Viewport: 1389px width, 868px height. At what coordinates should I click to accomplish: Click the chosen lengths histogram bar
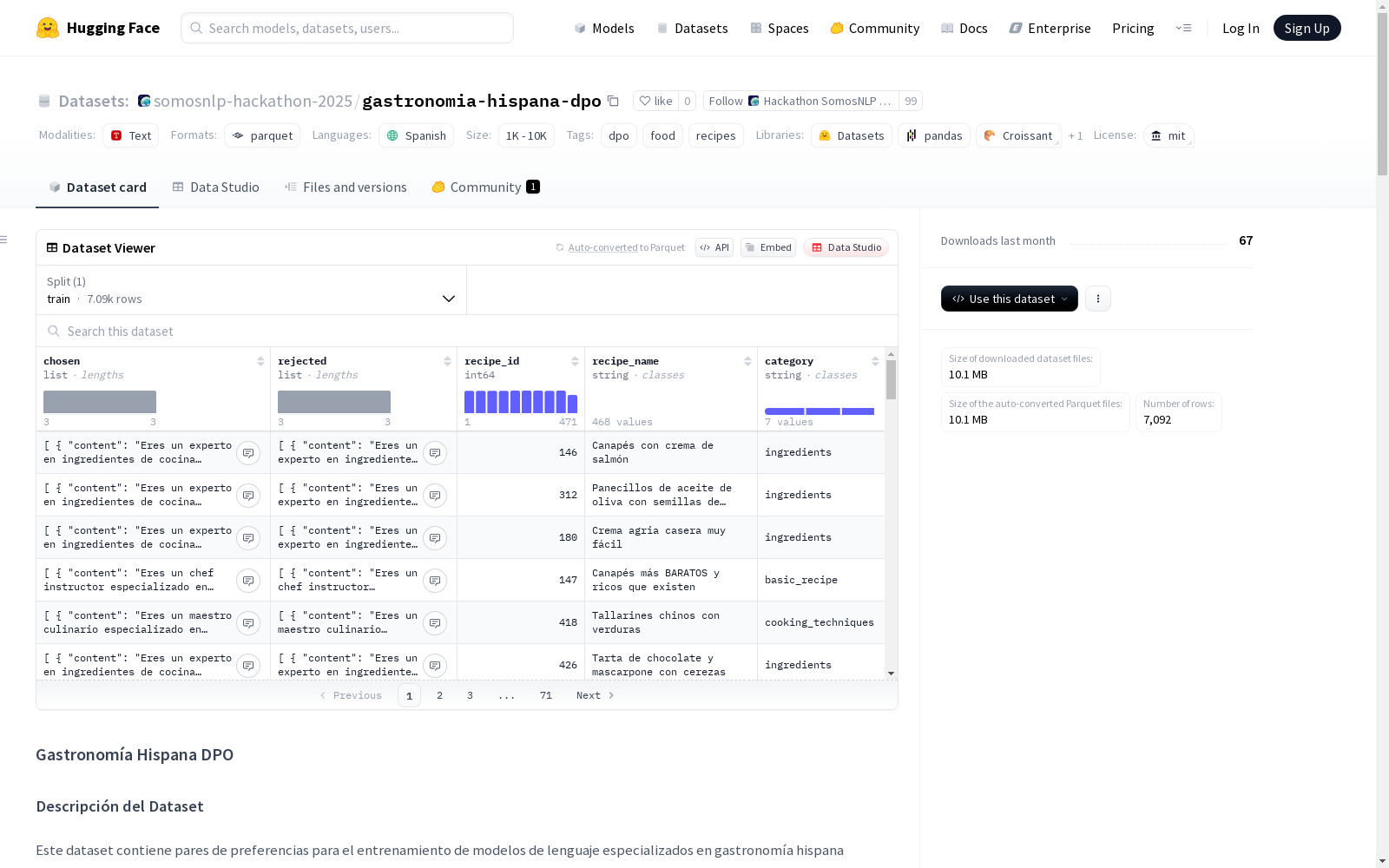coord(100,402)
